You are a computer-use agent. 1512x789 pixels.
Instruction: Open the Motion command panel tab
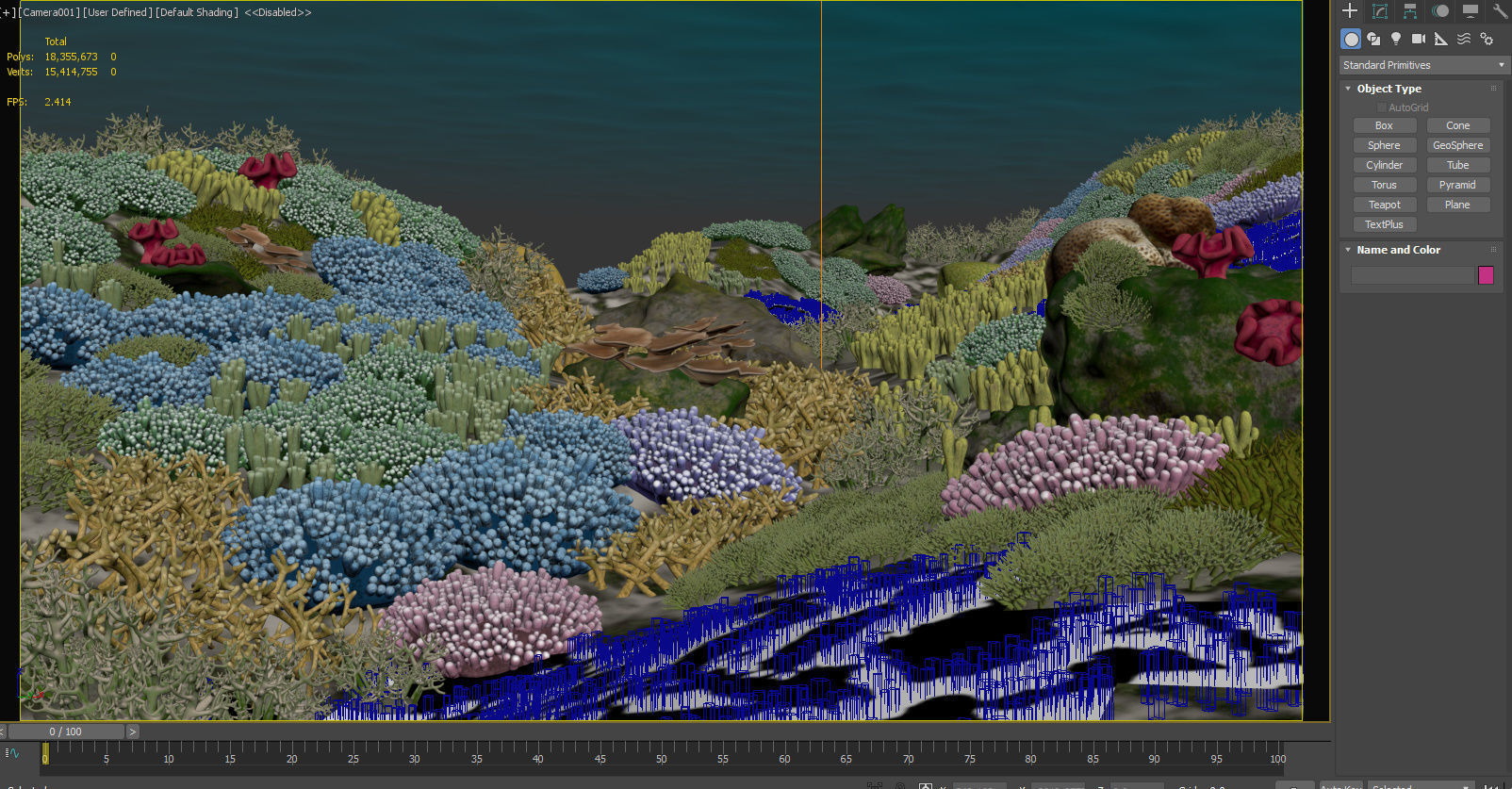click(1440, 10)
